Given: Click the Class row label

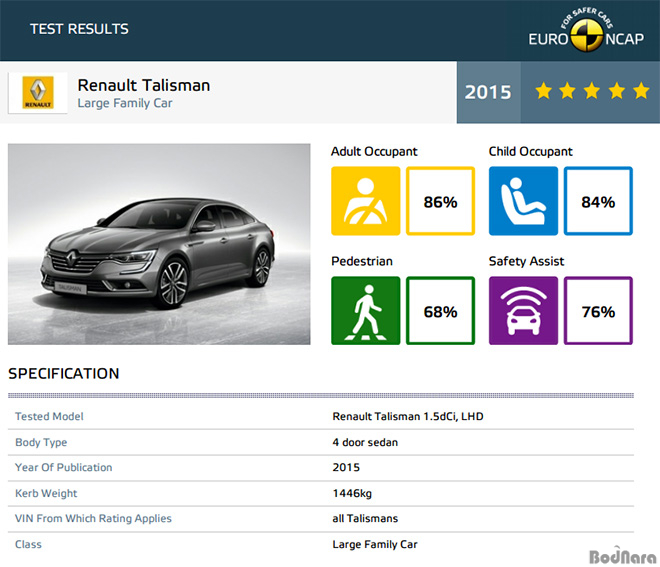Looking at the screenshot, I should click(28, 544).
